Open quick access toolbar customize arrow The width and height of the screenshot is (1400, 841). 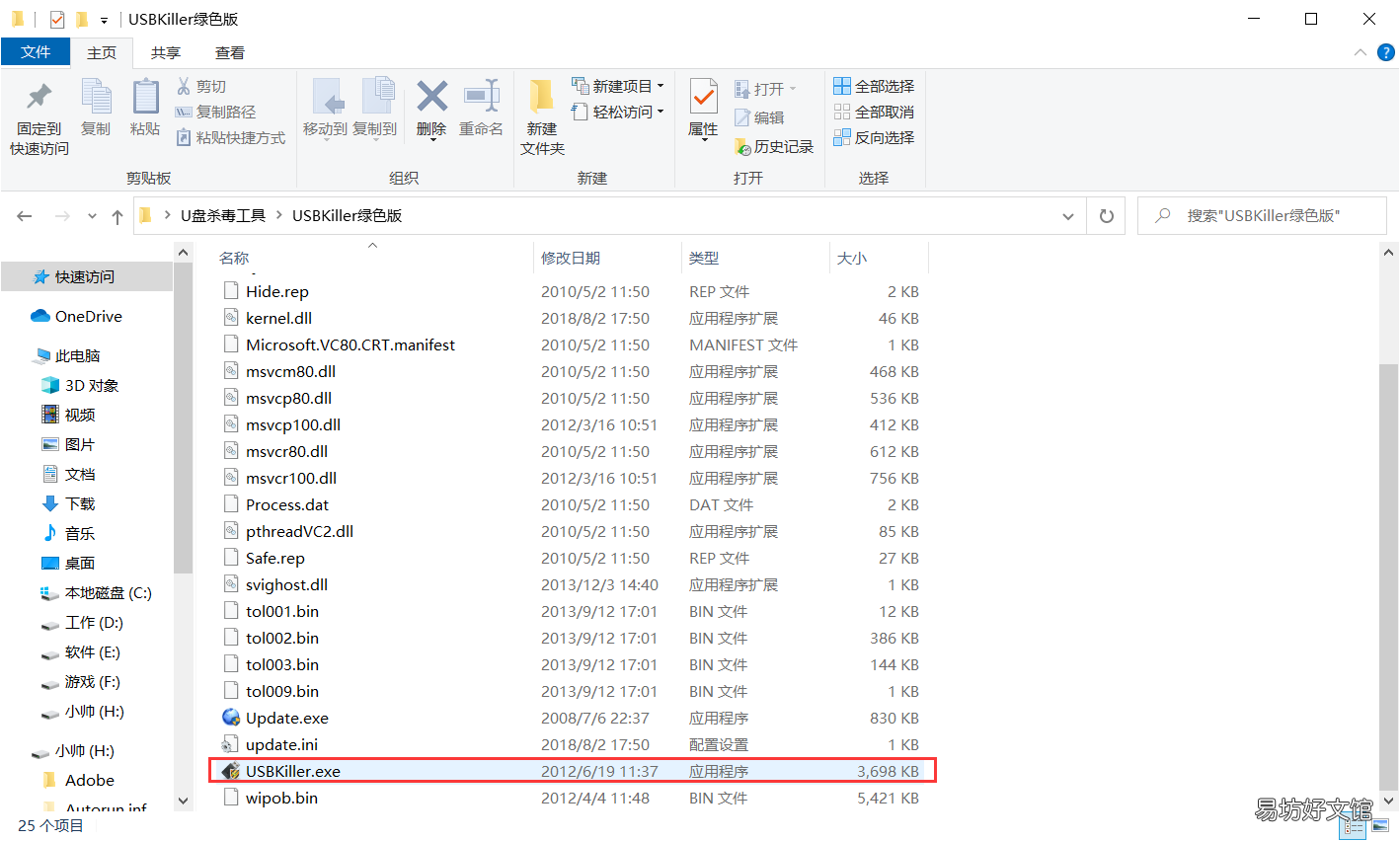pyautogui.click(x=104, y=20)
